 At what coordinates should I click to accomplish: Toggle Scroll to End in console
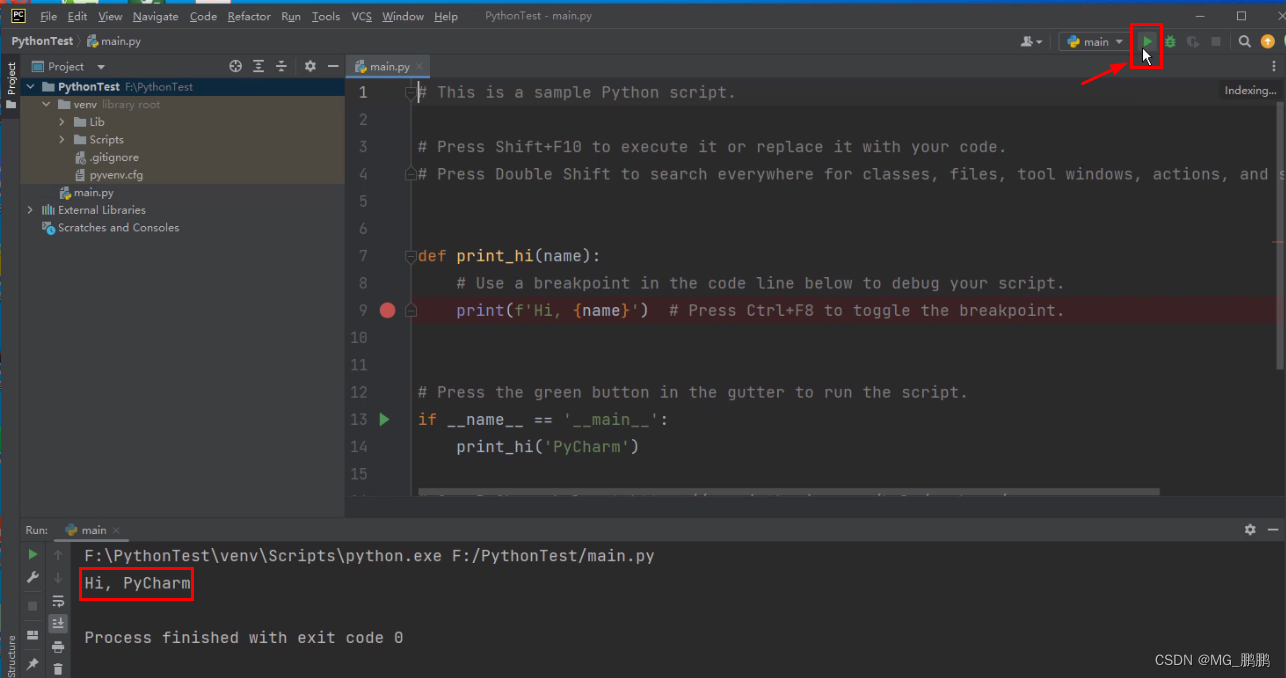tap(58, 622)
